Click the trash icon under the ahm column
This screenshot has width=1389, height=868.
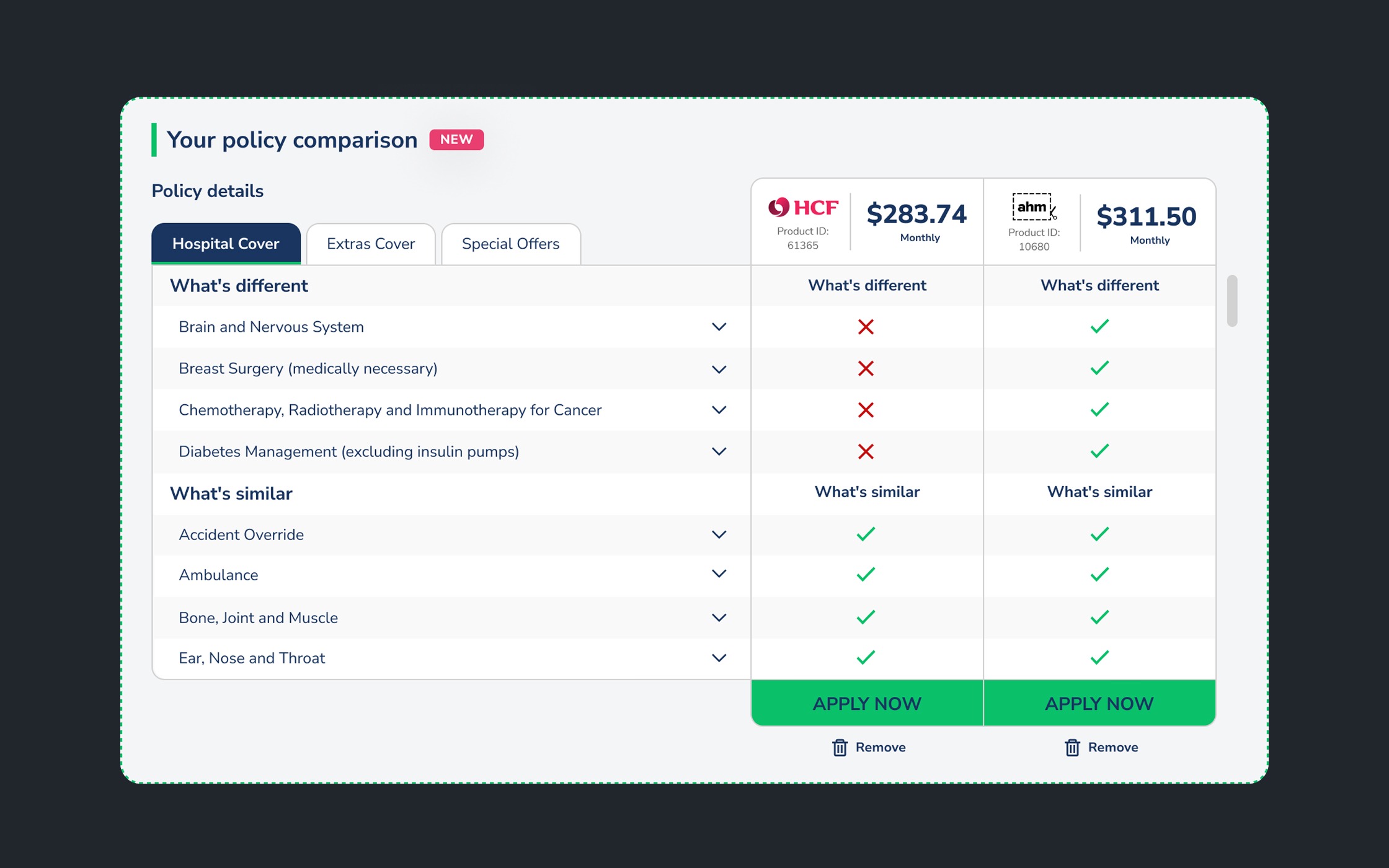pos(1072,748)
